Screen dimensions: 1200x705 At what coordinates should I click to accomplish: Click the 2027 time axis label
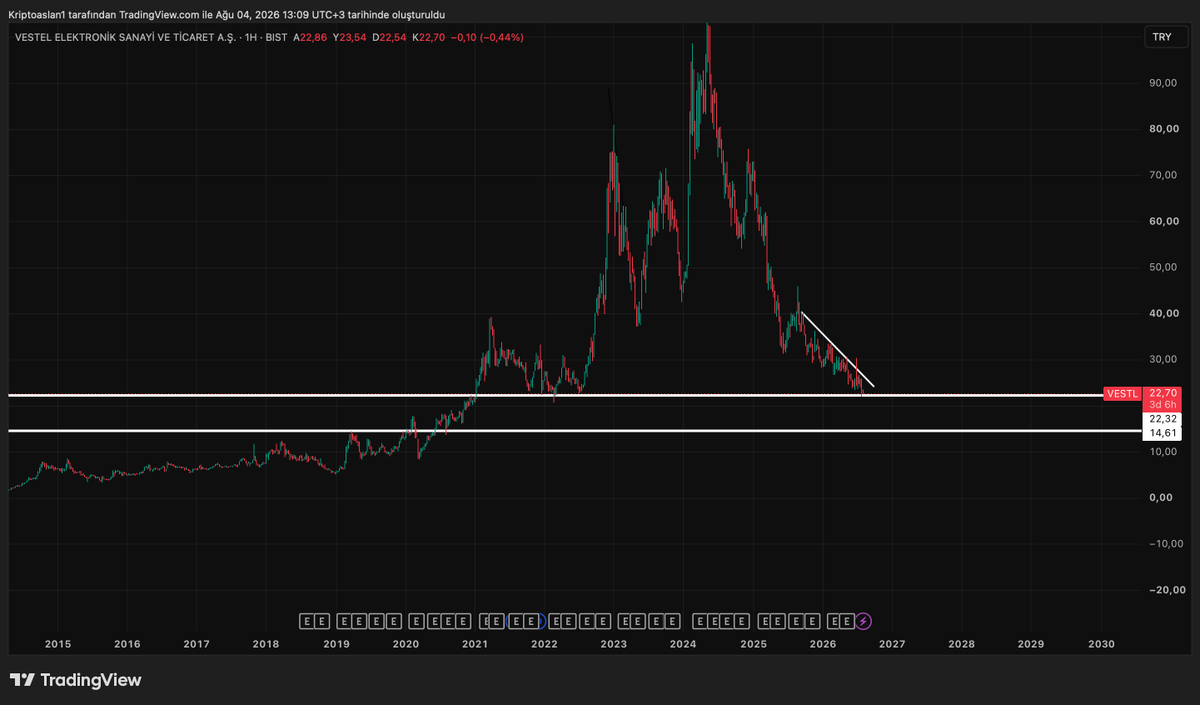[x=892, y=645]
